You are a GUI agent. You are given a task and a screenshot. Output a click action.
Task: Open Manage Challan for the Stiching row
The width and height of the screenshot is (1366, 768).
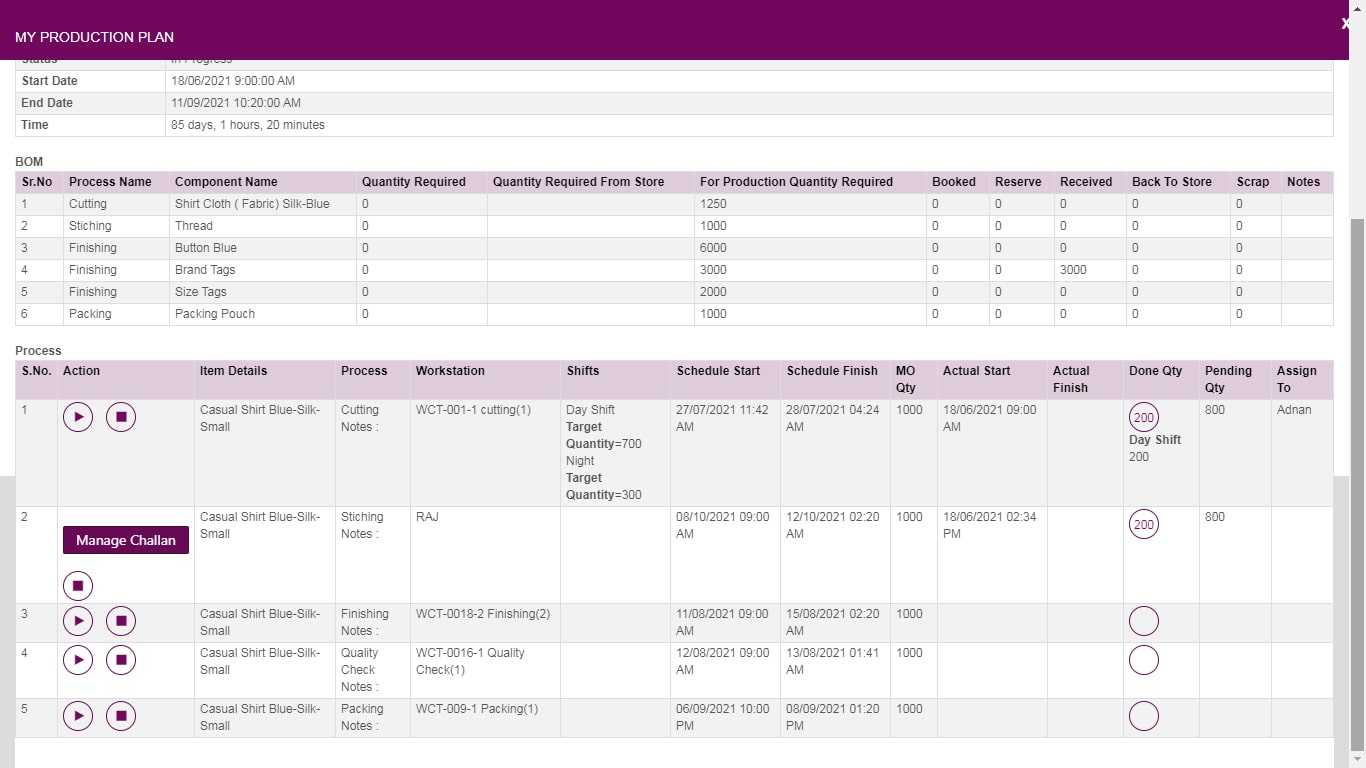125,540
